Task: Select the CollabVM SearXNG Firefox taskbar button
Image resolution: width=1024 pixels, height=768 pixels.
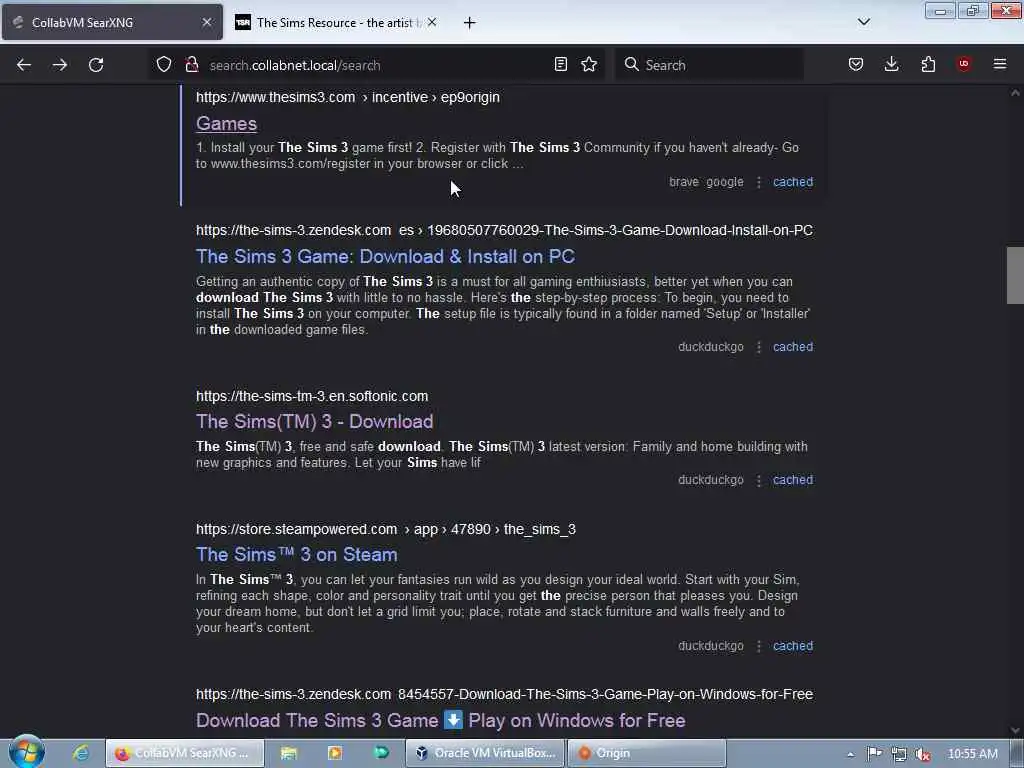Action: [185, 753]
